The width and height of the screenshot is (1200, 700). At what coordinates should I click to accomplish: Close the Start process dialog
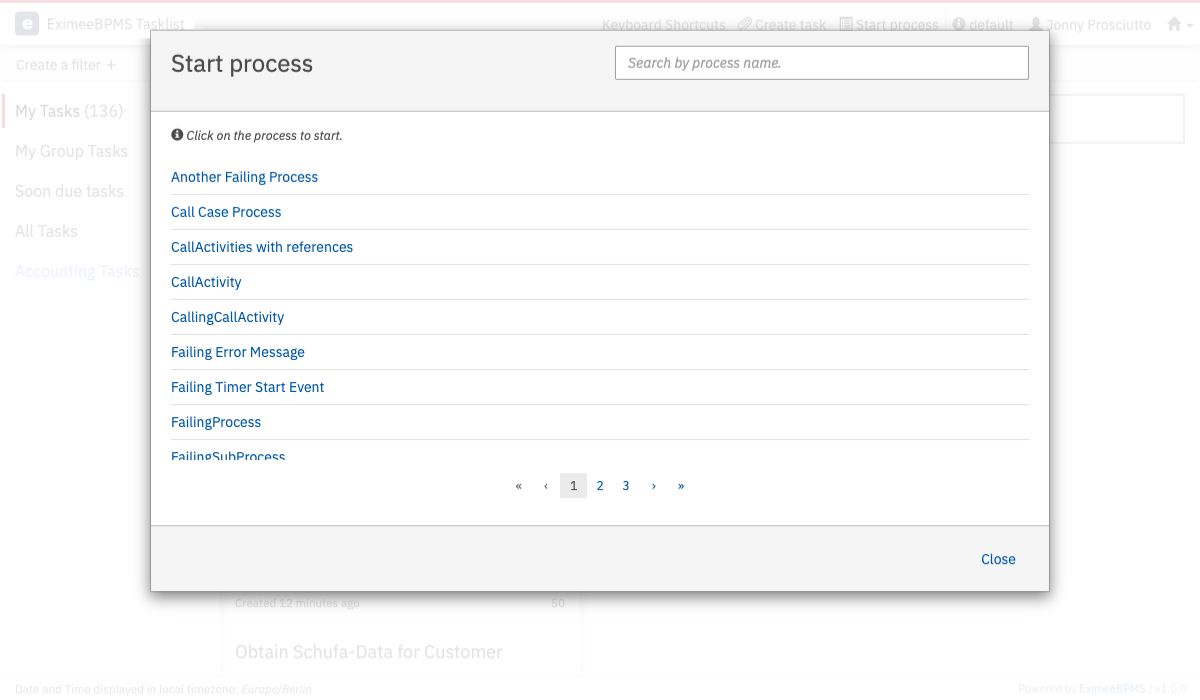pyautogui.click(x=998, y=559)
